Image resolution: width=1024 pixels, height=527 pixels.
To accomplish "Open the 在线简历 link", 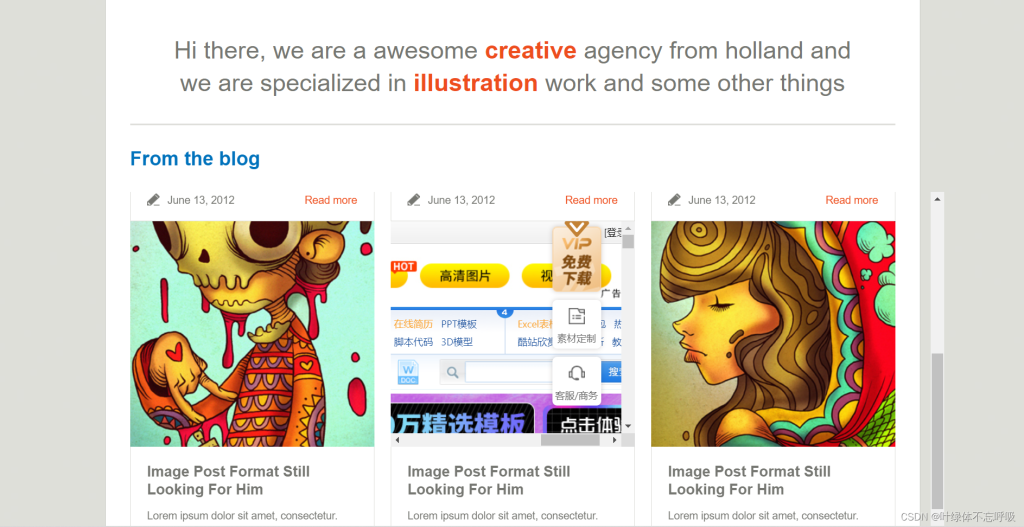I will pos(413,324).
